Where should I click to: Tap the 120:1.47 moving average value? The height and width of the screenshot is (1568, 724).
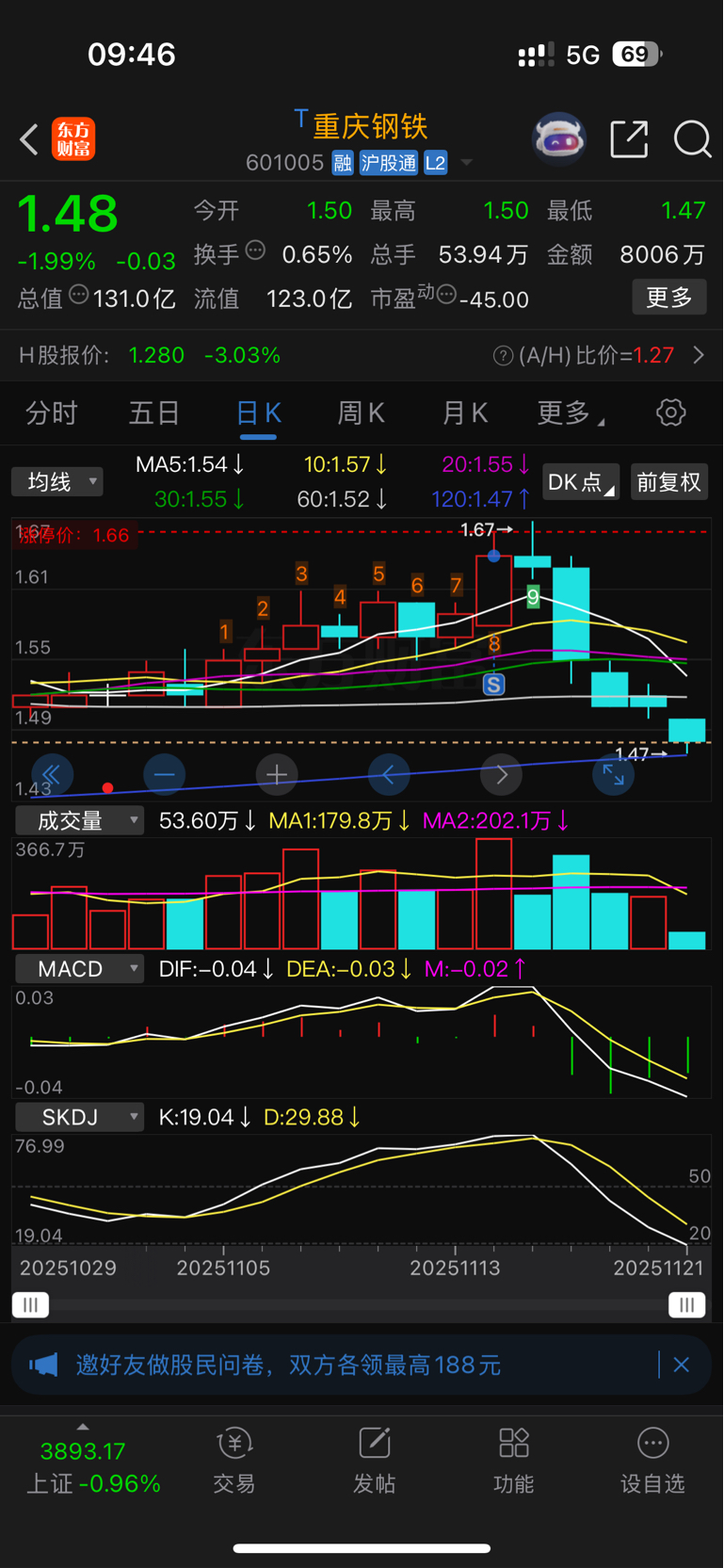[x=481, y=499]
